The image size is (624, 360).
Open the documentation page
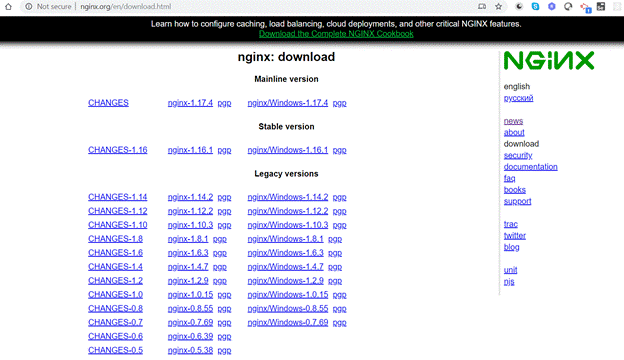click(x=530, y=167)
